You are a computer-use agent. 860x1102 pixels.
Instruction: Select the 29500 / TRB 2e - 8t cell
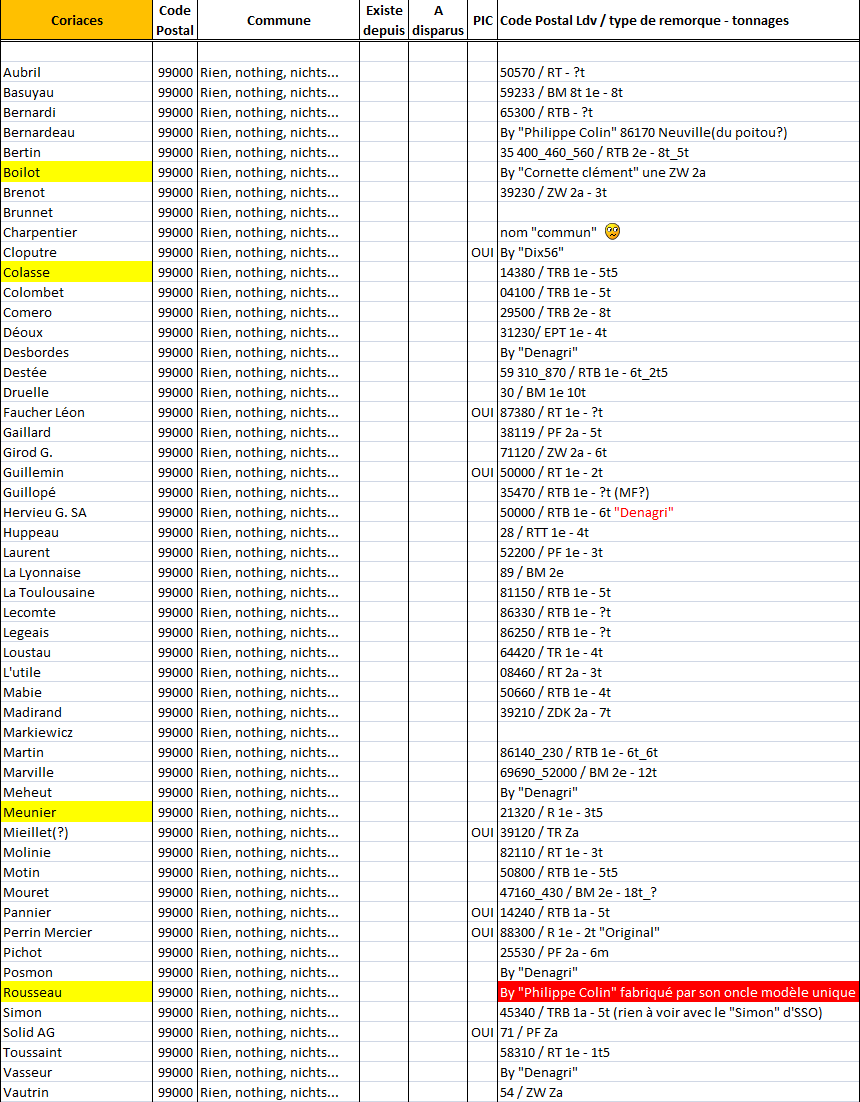point(679,312)
